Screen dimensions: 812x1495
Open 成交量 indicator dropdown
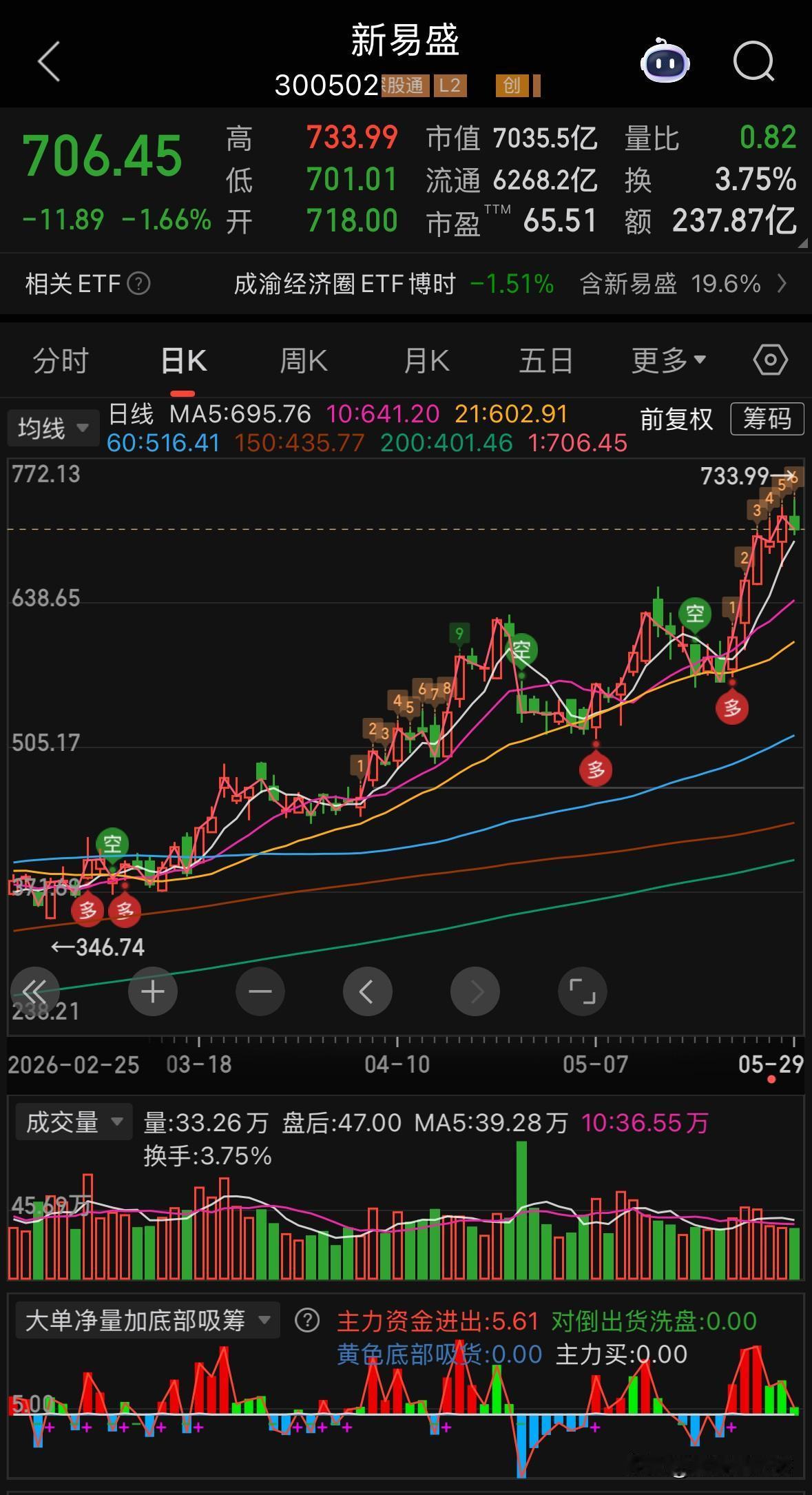pyautogui.click(x=74, y=1122)
